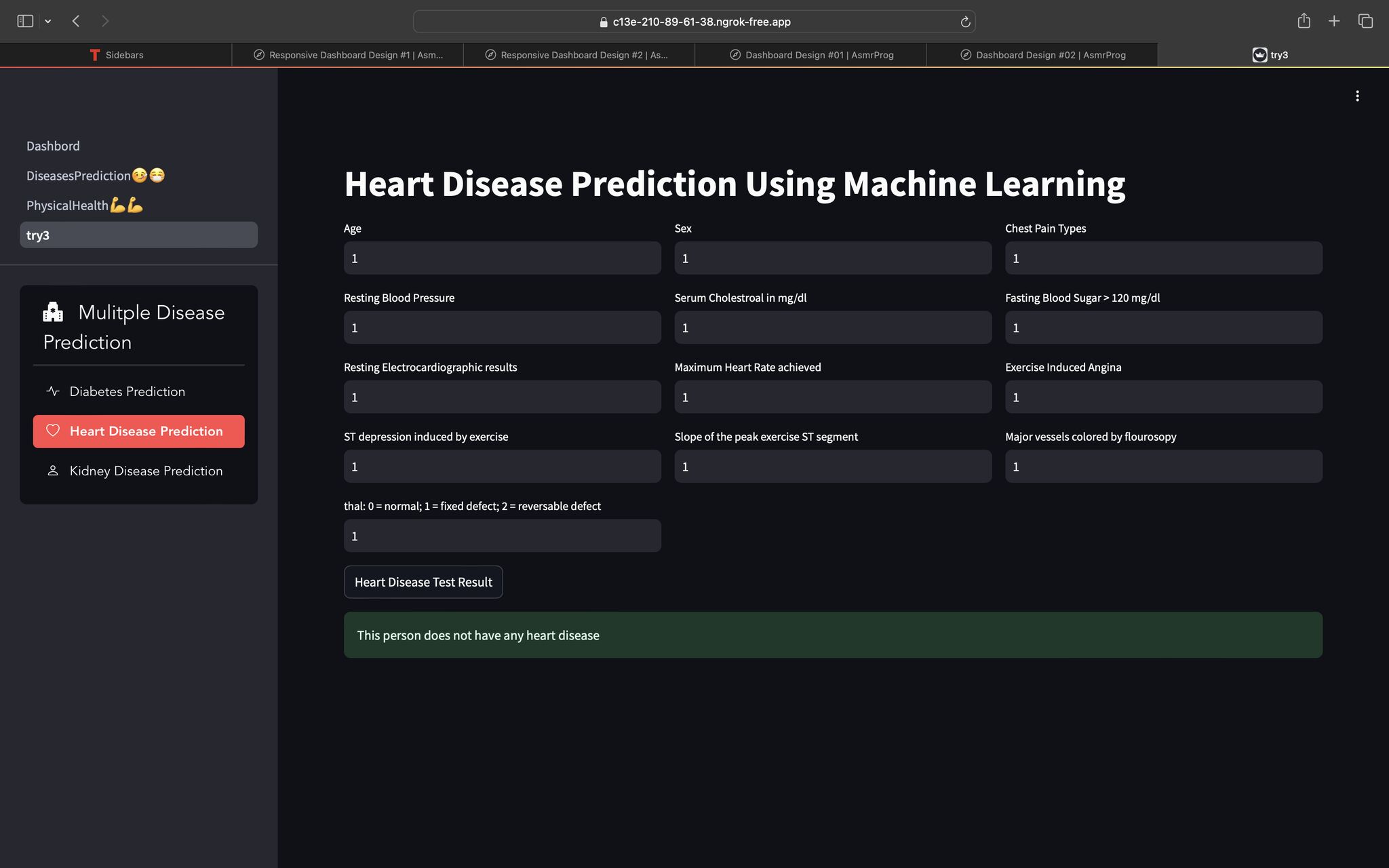Click the activity pulse icon for Diabetes Prediction
Screen dimensions: 1389x868
point(53,391)
